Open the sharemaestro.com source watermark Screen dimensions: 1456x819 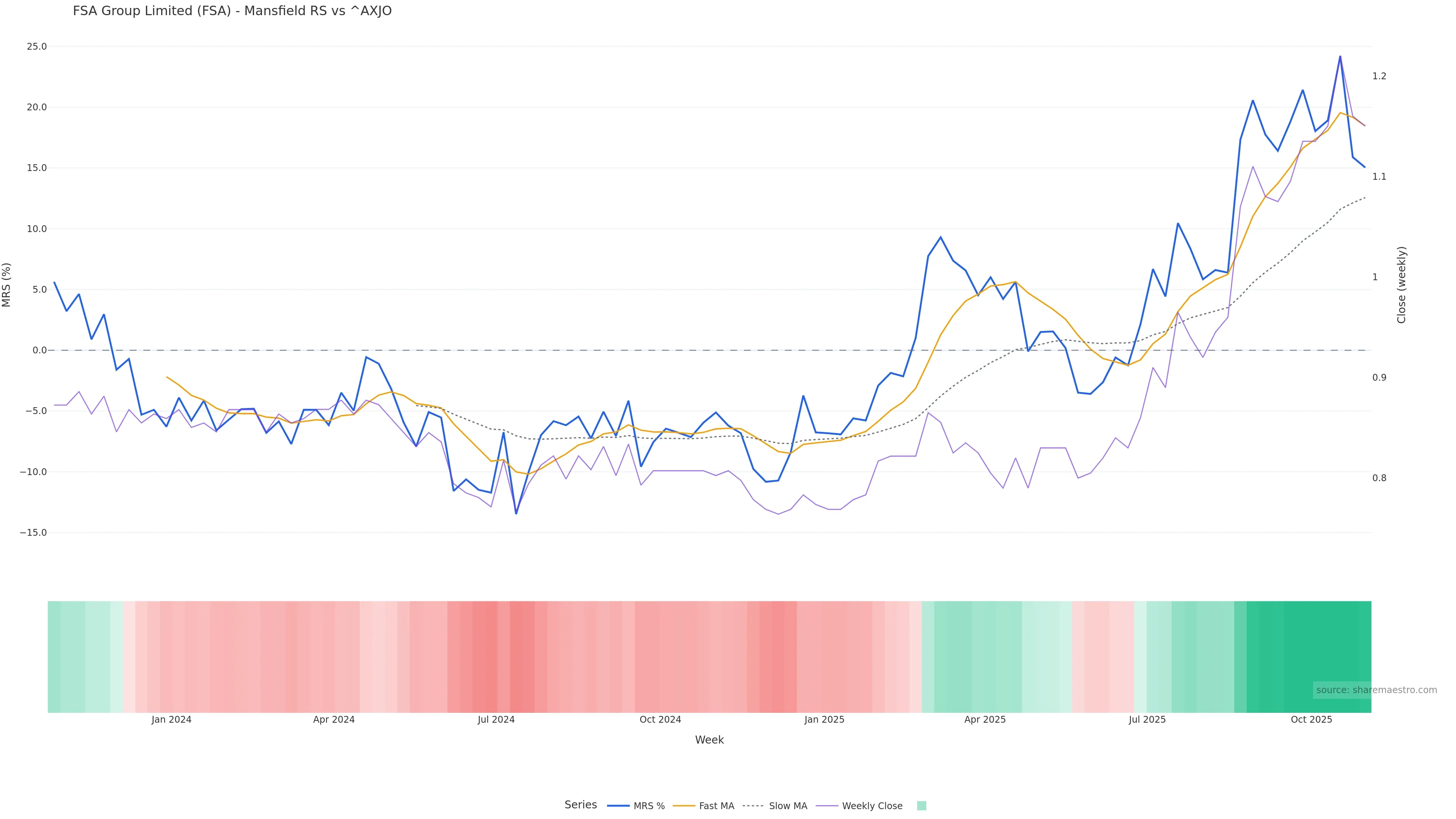[x=1376, y=690]
